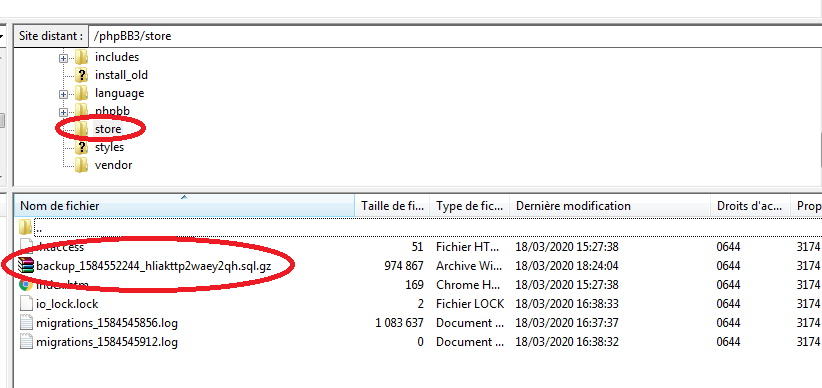Select migrations_1584545912.log file

[x=107, y=342]
